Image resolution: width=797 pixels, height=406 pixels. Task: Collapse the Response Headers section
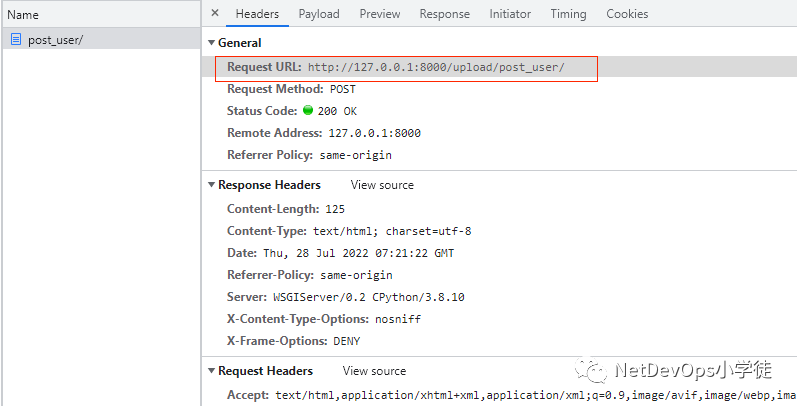tap(211, 185)
